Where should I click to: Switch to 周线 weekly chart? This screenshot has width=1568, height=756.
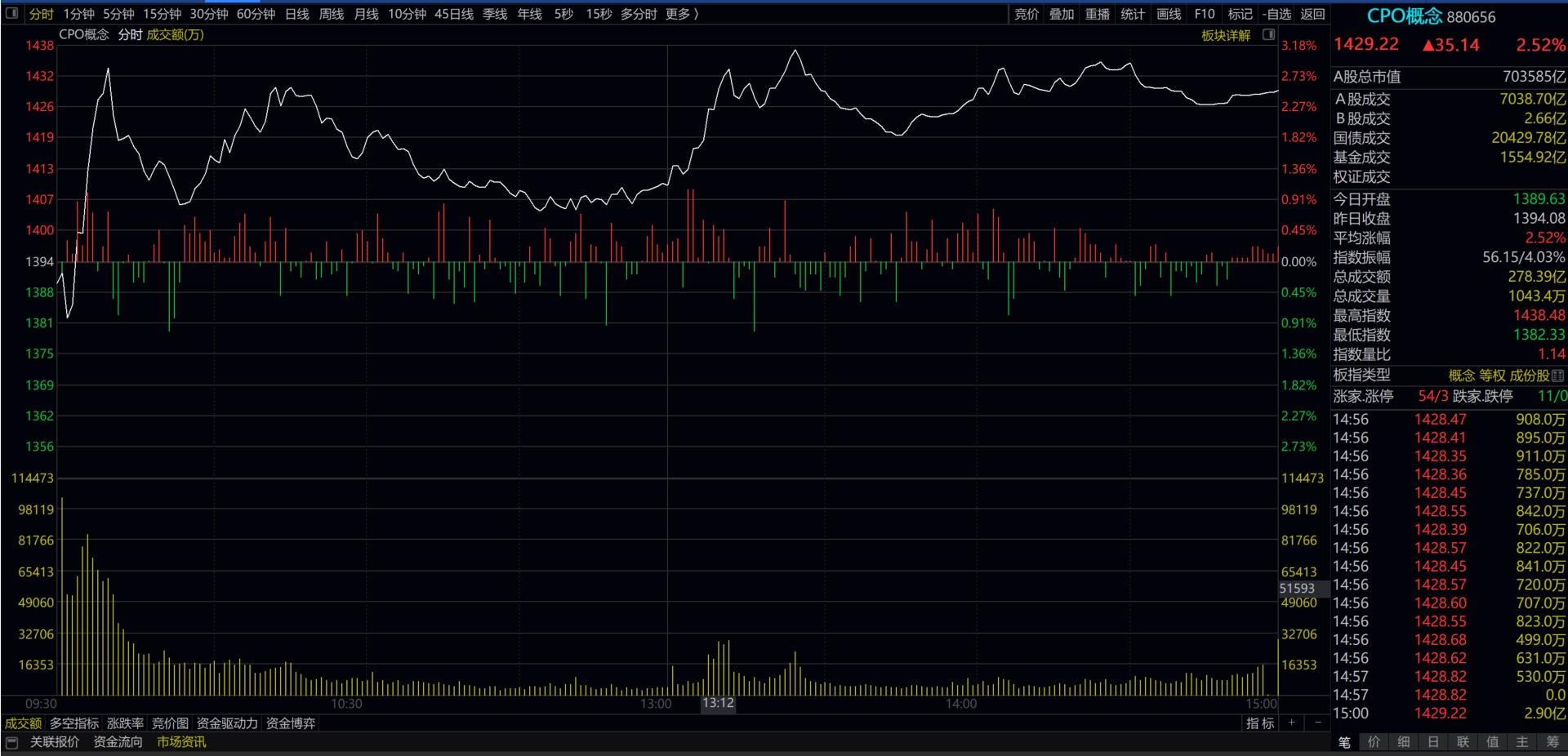tap(331, 14)
